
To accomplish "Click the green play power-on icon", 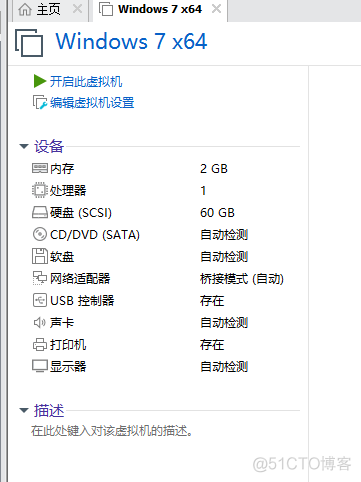I will (40, 81).
